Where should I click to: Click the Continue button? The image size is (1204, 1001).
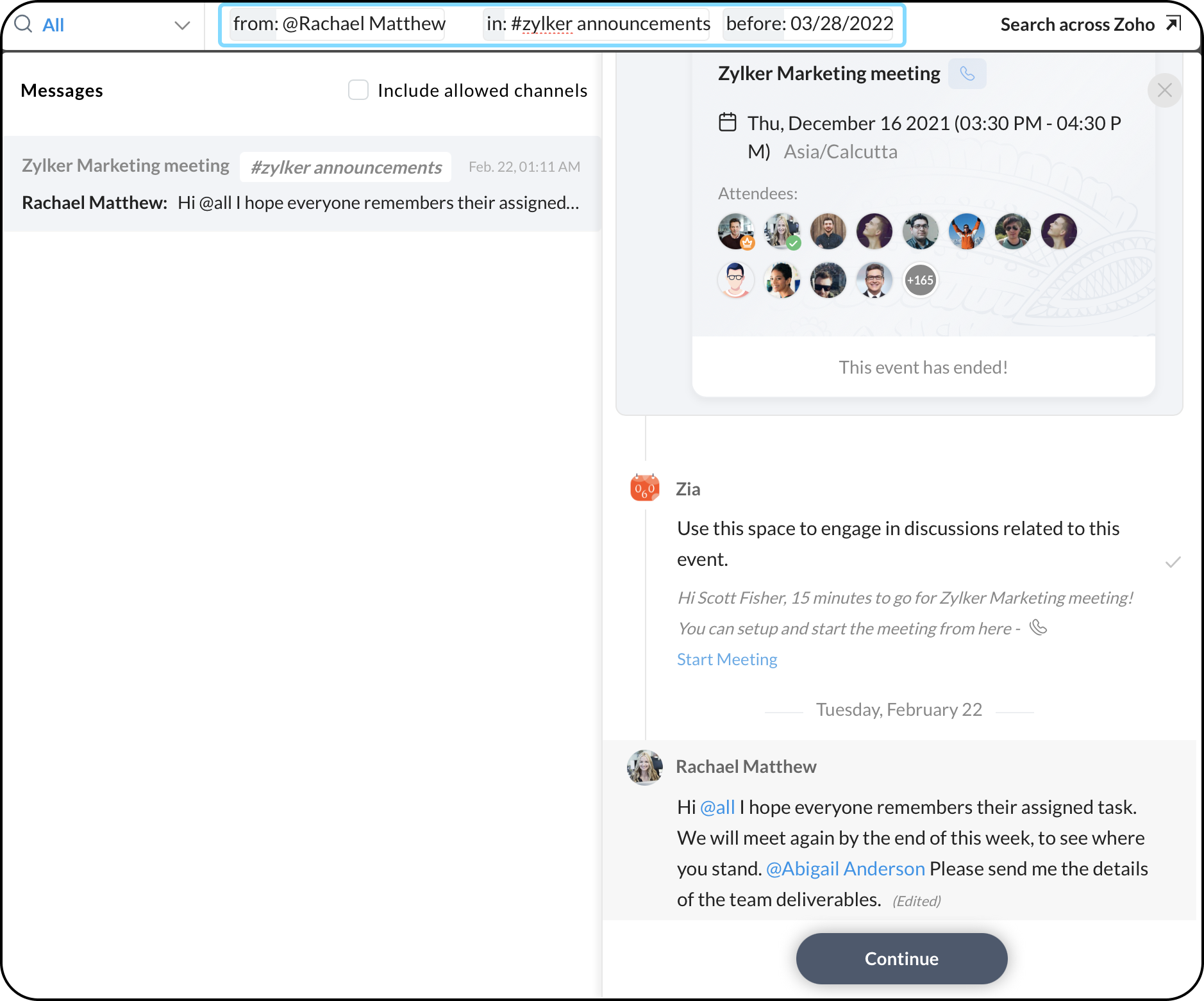pyautogui.click(x=902, y=958)
